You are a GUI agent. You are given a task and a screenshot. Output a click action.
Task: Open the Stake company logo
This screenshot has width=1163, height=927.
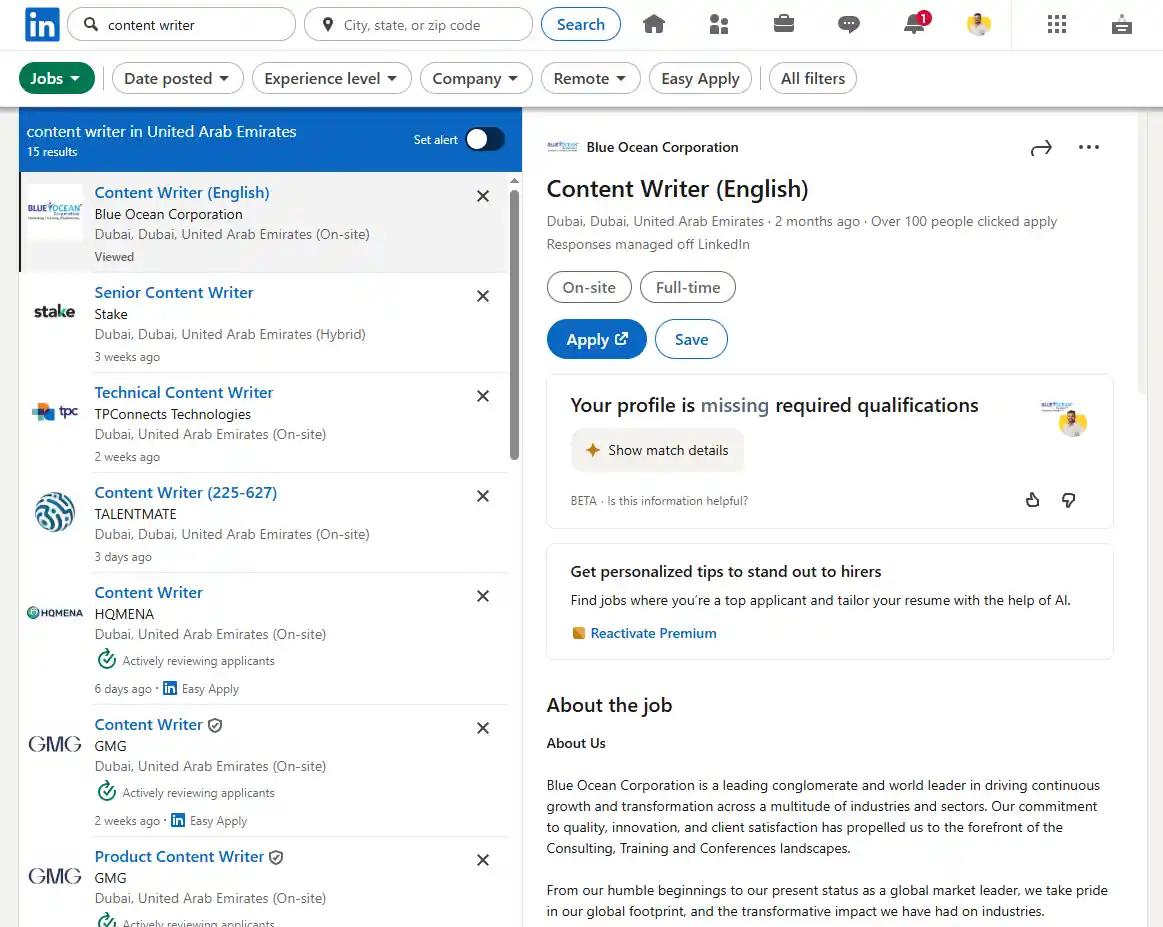[55, 311]
